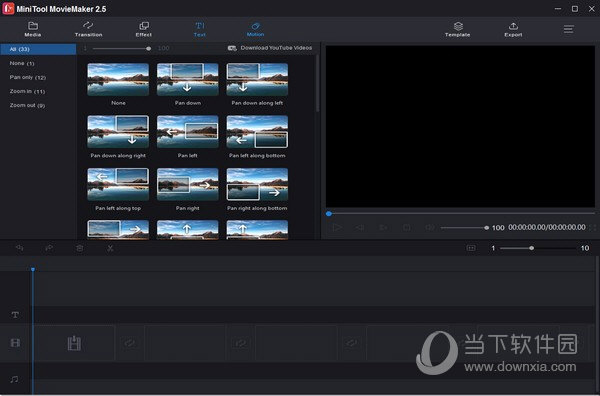Click the timeline Undo icon
This screenshot has width=600, height=396.
tap(20, 248)
